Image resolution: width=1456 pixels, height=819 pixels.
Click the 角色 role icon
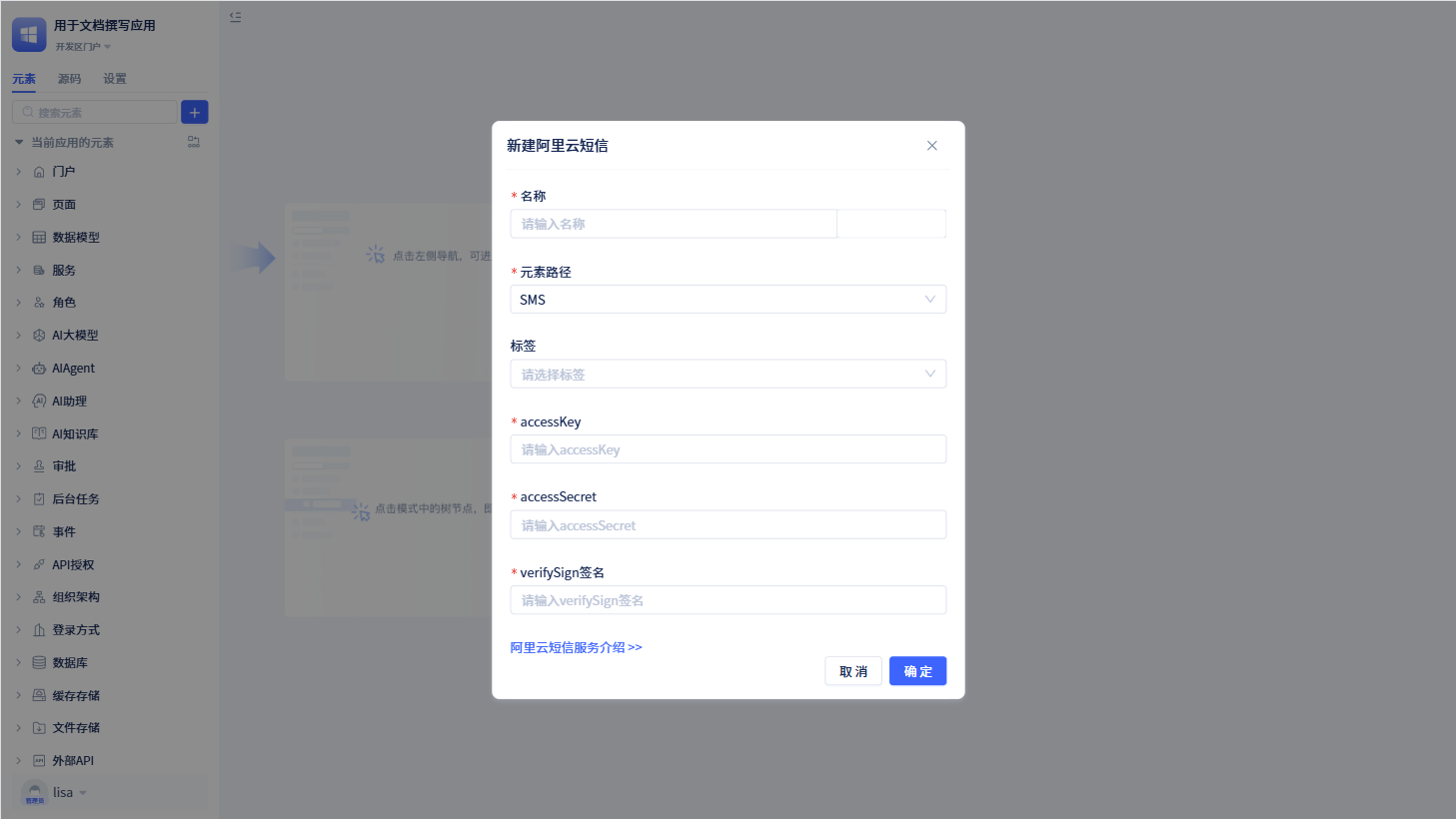click(x=39, y=303)
